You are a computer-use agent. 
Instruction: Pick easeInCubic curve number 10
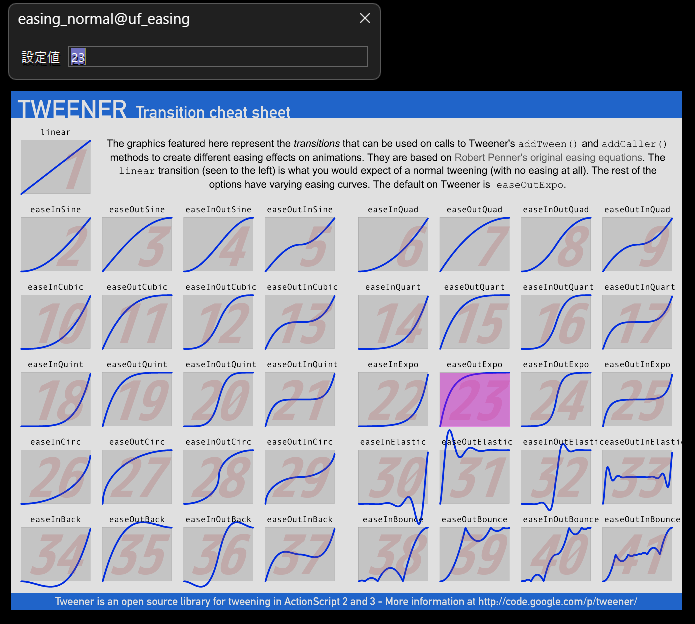tap(55, 322)
